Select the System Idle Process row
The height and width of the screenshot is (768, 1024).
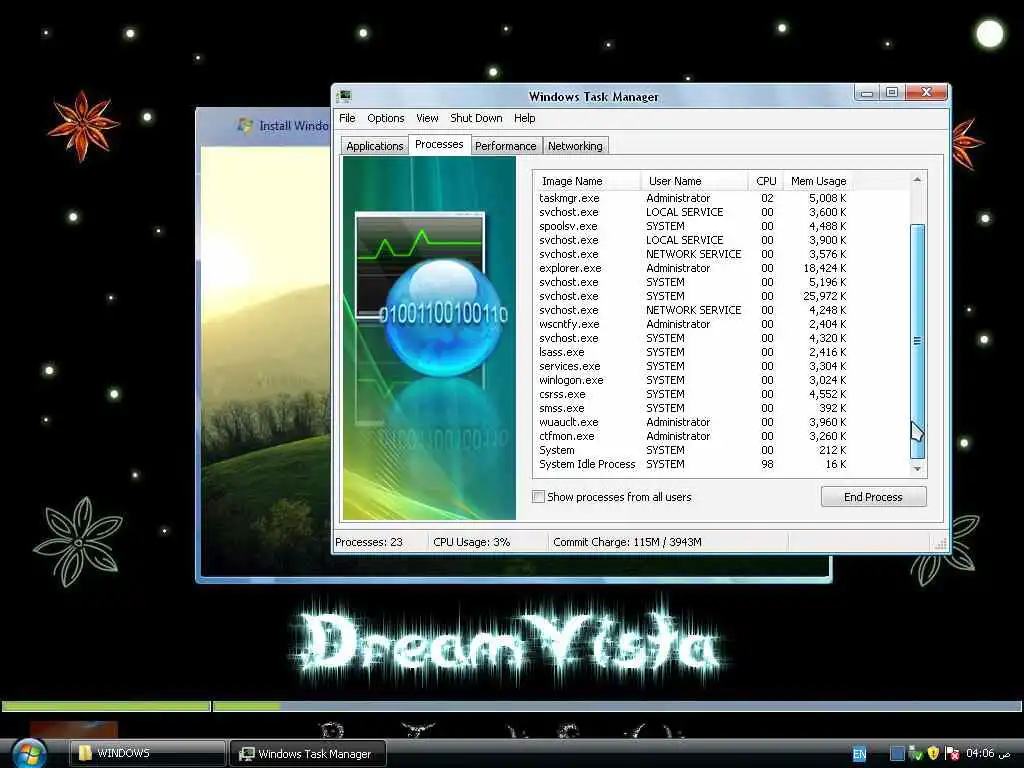[693, 464]
